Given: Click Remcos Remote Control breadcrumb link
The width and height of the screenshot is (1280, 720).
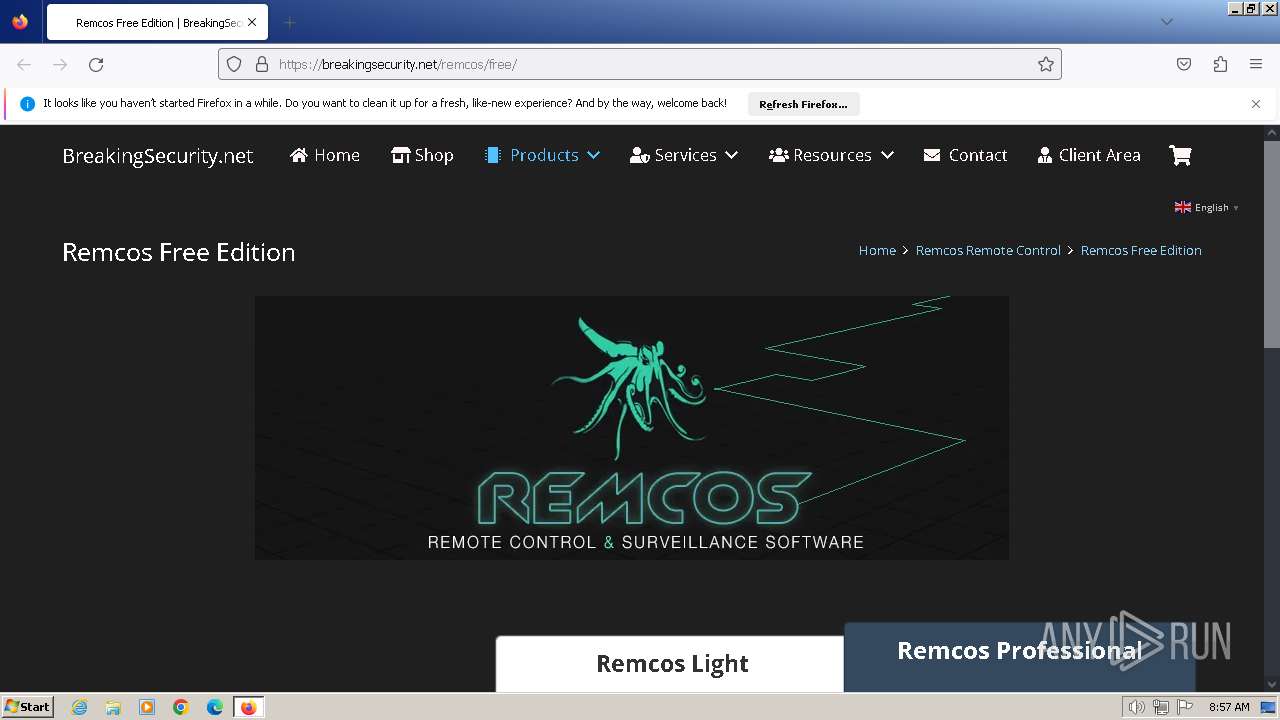Looking at the screenshot, I should click(x=988, y=250).
